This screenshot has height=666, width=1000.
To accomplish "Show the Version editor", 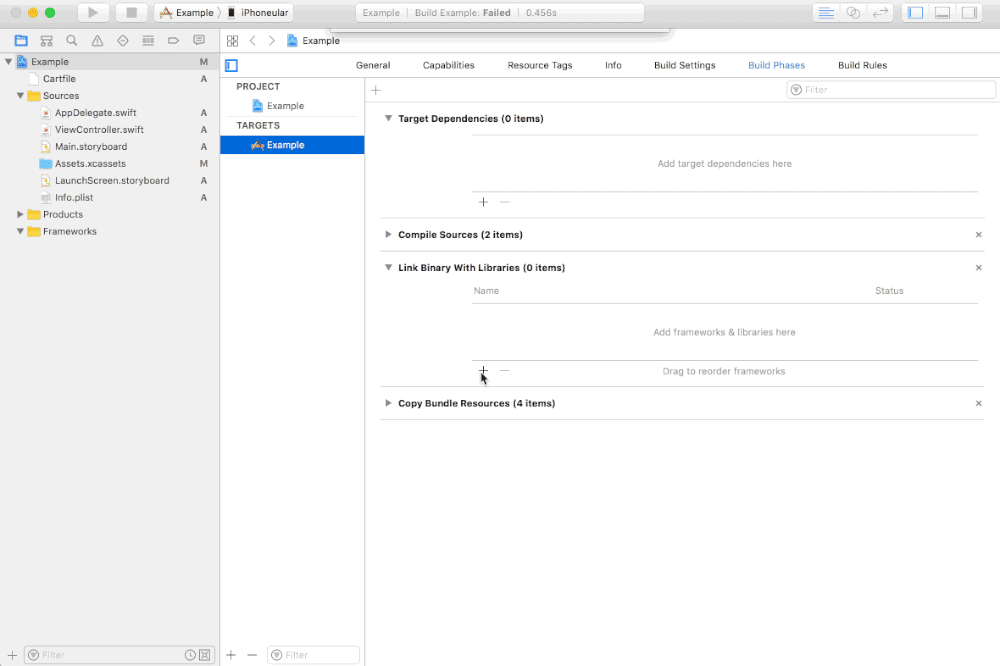I will (x=880, y=13).
